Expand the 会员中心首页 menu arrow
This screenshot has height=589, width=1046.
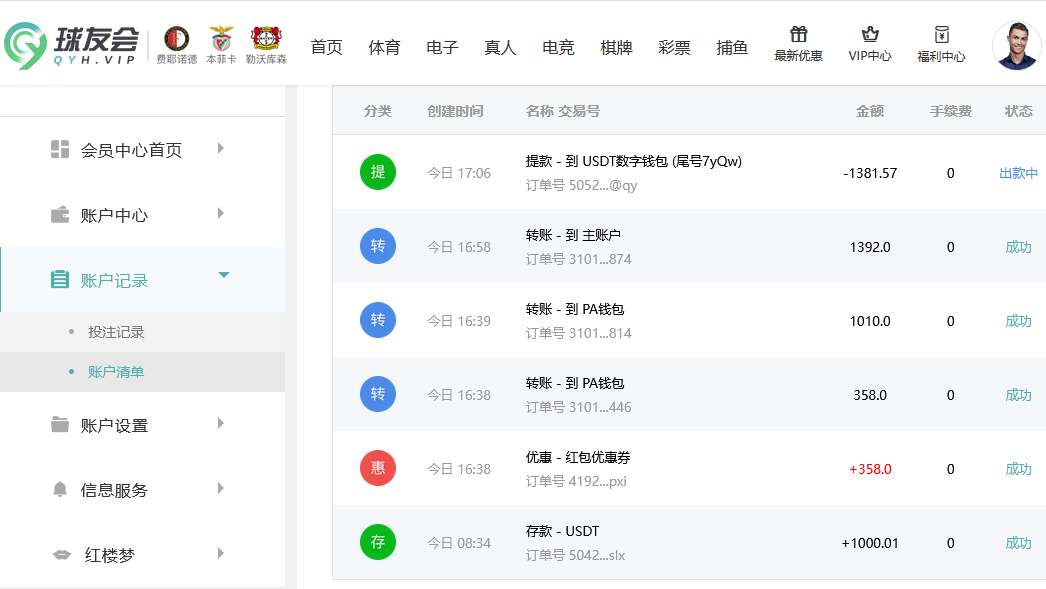click(220, 149)
